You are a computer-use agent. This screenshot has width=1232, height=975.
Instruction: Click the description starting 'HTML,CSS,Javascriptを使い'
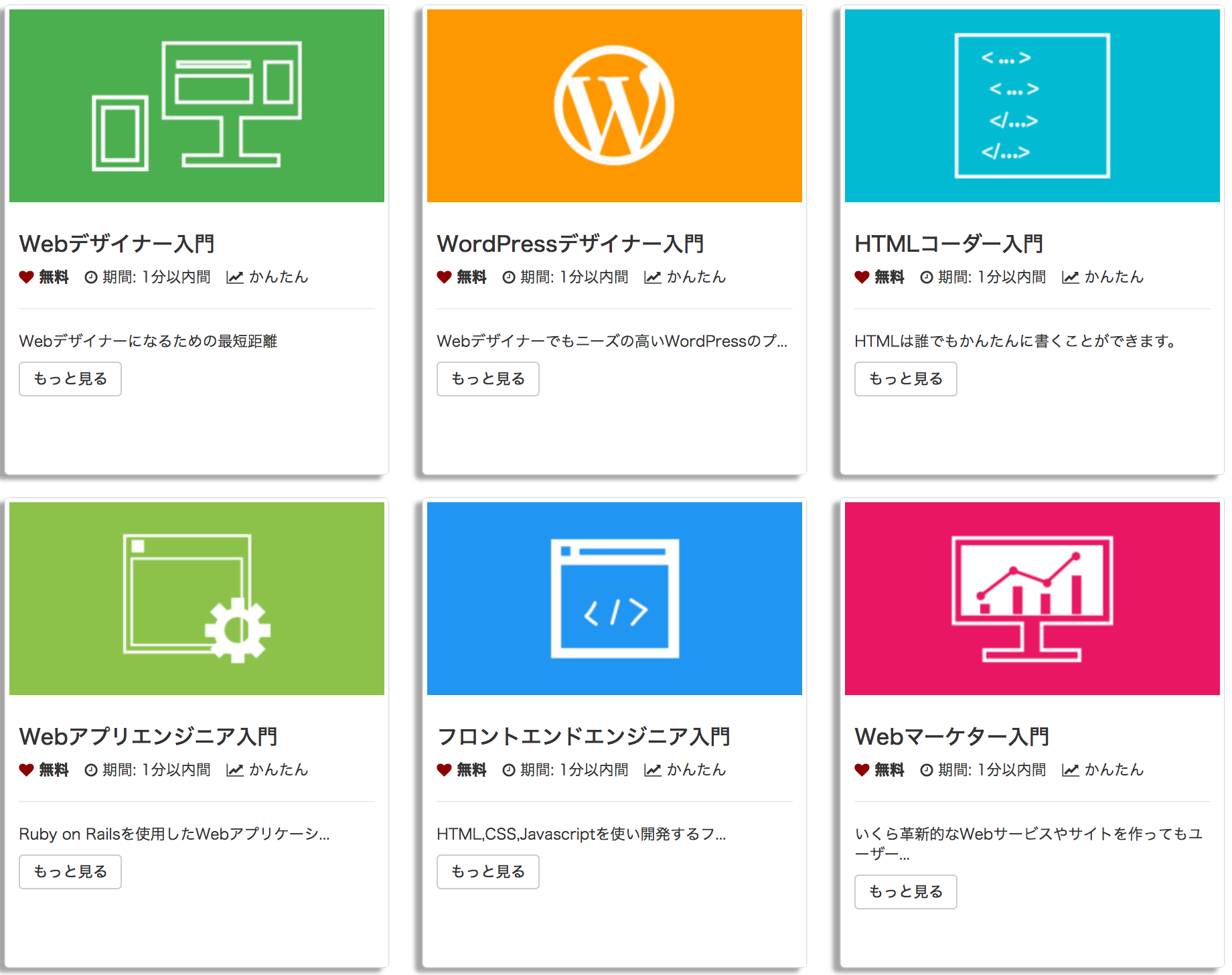click(581, 834)
